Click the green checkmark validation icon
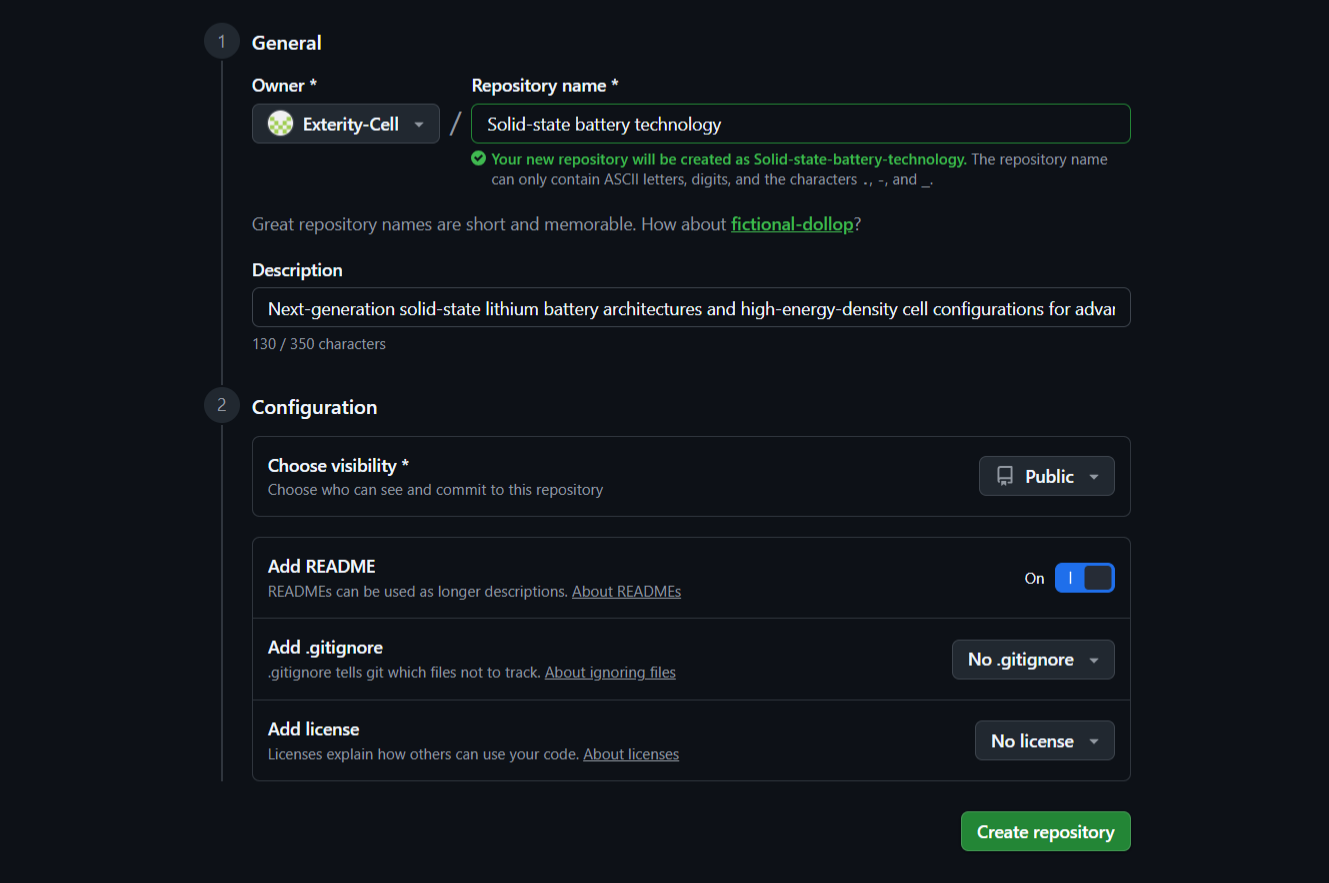The width and height of the screenshot is (1329, 883). click(x=479, y=159)
